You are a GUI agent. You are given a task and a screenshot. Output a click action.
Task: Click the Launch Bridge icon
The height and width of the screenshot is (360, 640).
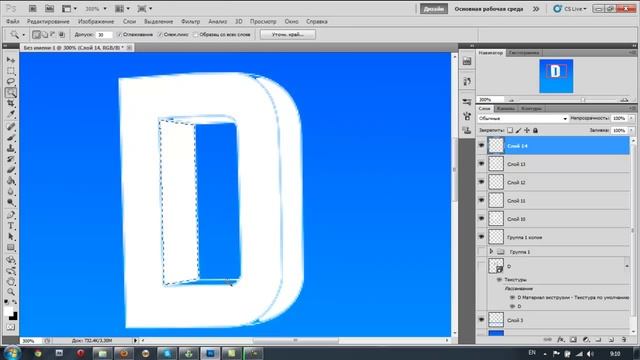(33, 9)
